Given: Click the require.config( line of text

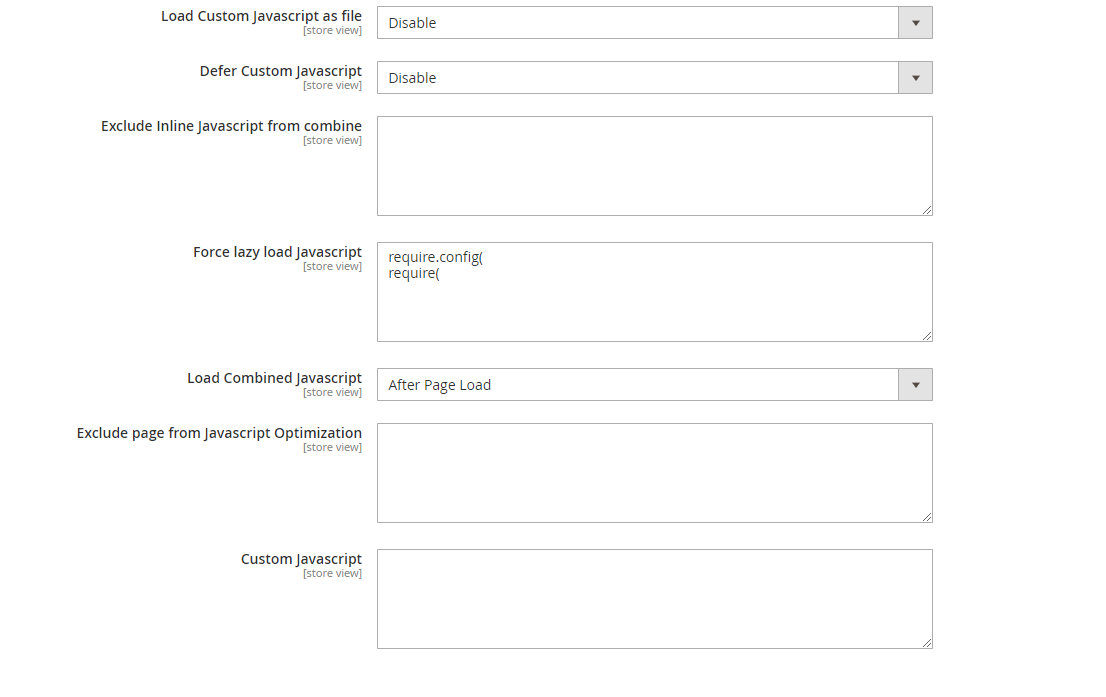Looking at the screenshot, I should point(436,258).
